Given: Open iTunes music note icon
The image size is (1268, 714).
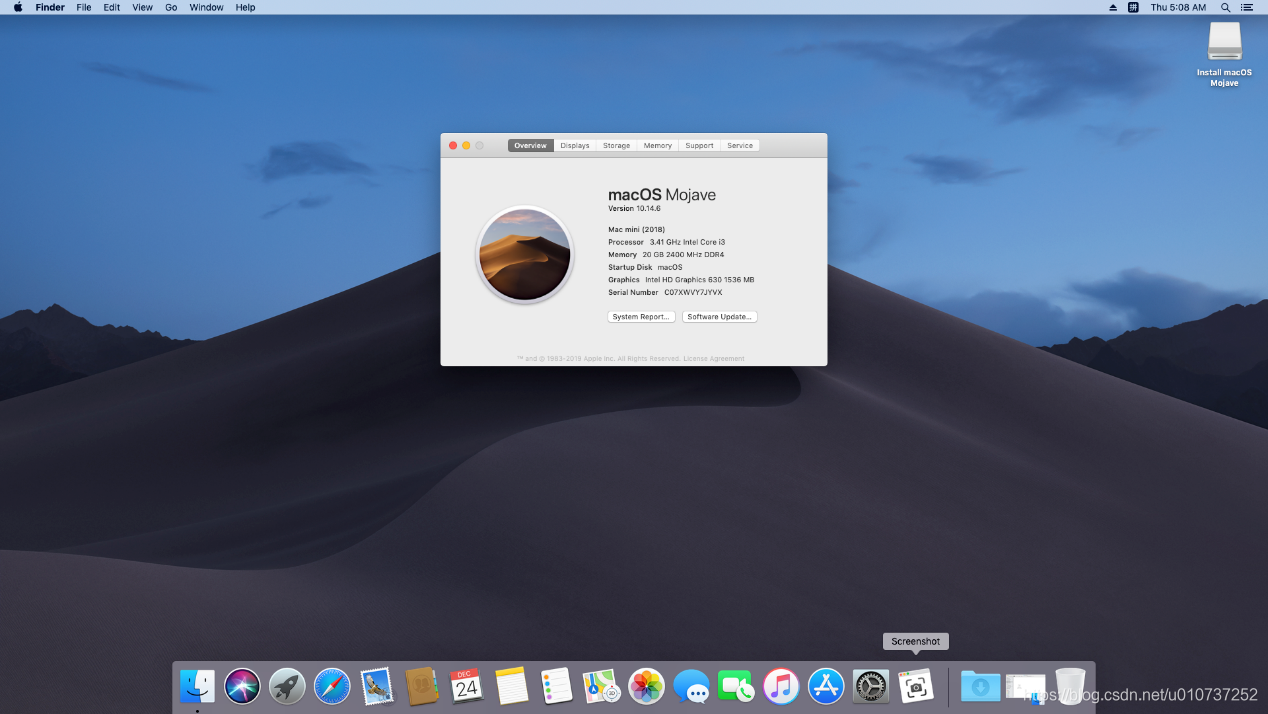Looking at the screenshot, I should [x=781, y=686].
